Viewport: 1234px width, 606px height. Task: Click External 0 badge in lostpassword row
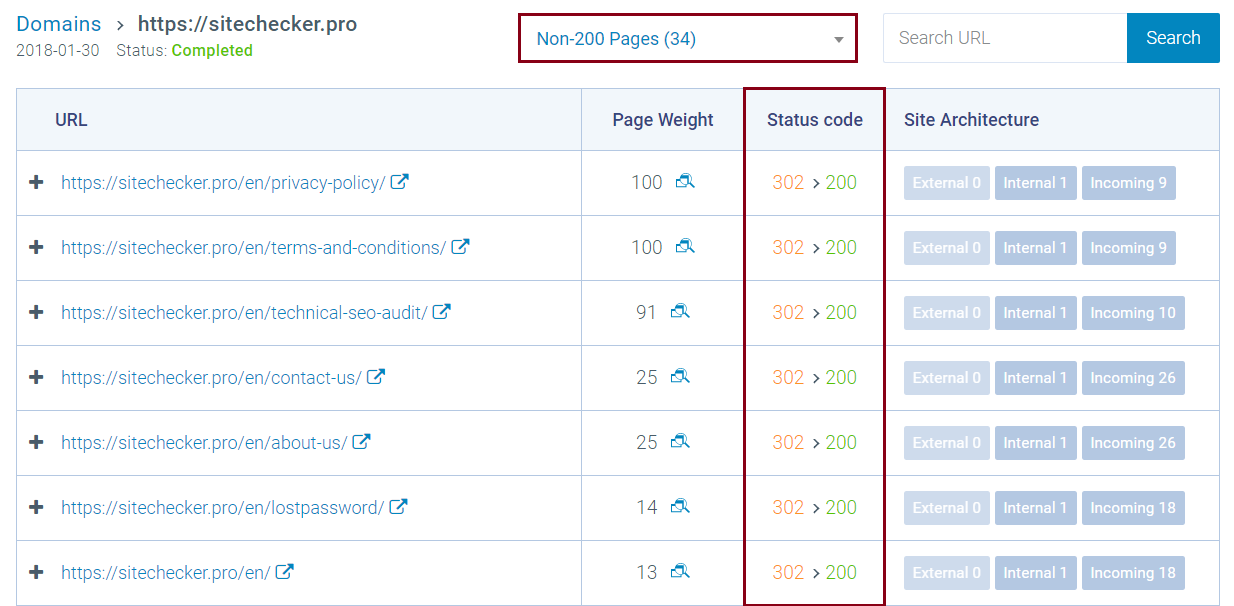(947, 508)
